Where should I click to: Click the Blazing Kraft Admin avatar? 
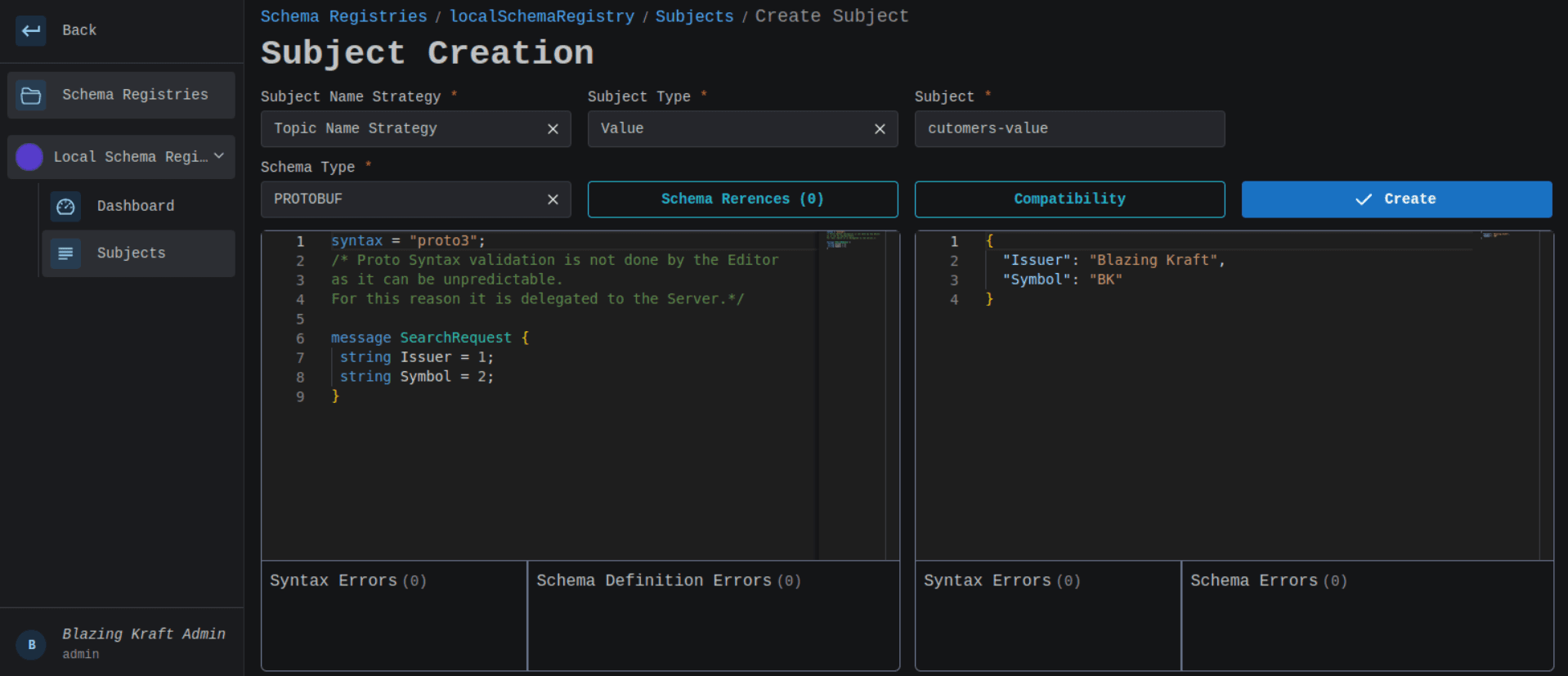click(31, 645)
